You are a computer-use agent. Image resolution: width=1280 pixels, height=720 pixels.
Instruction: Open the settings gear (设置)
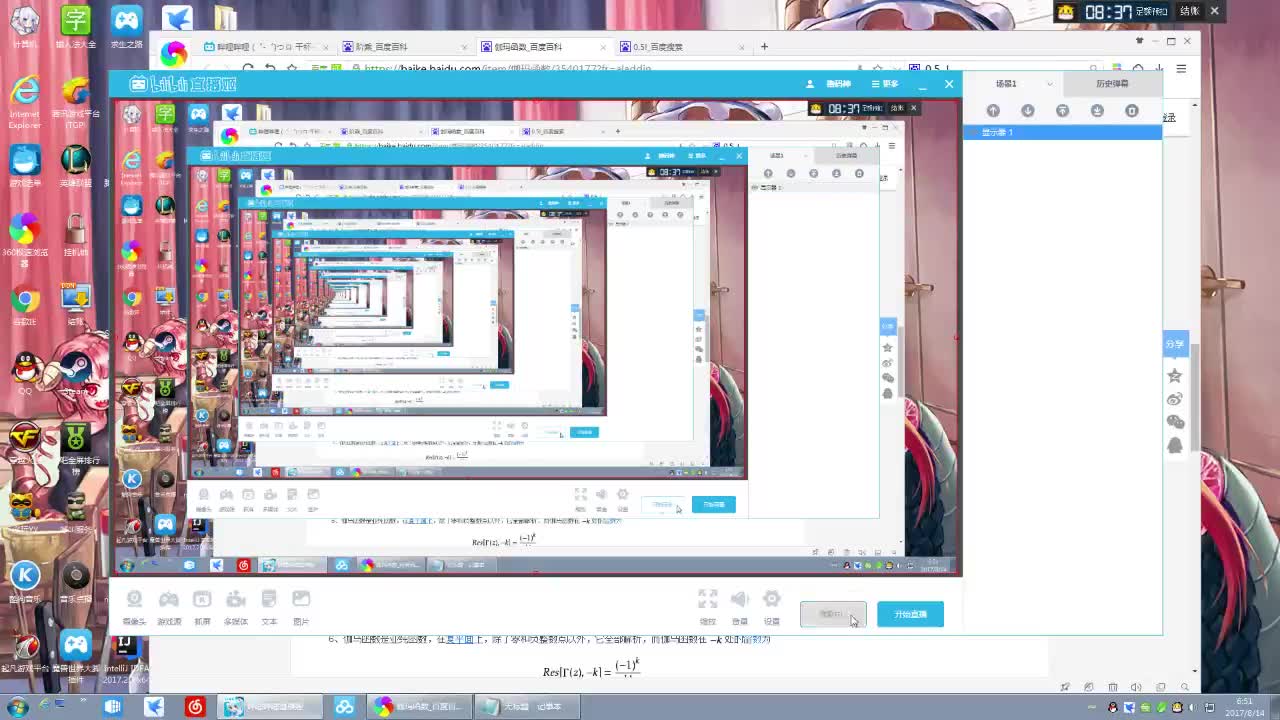(772, 606)
